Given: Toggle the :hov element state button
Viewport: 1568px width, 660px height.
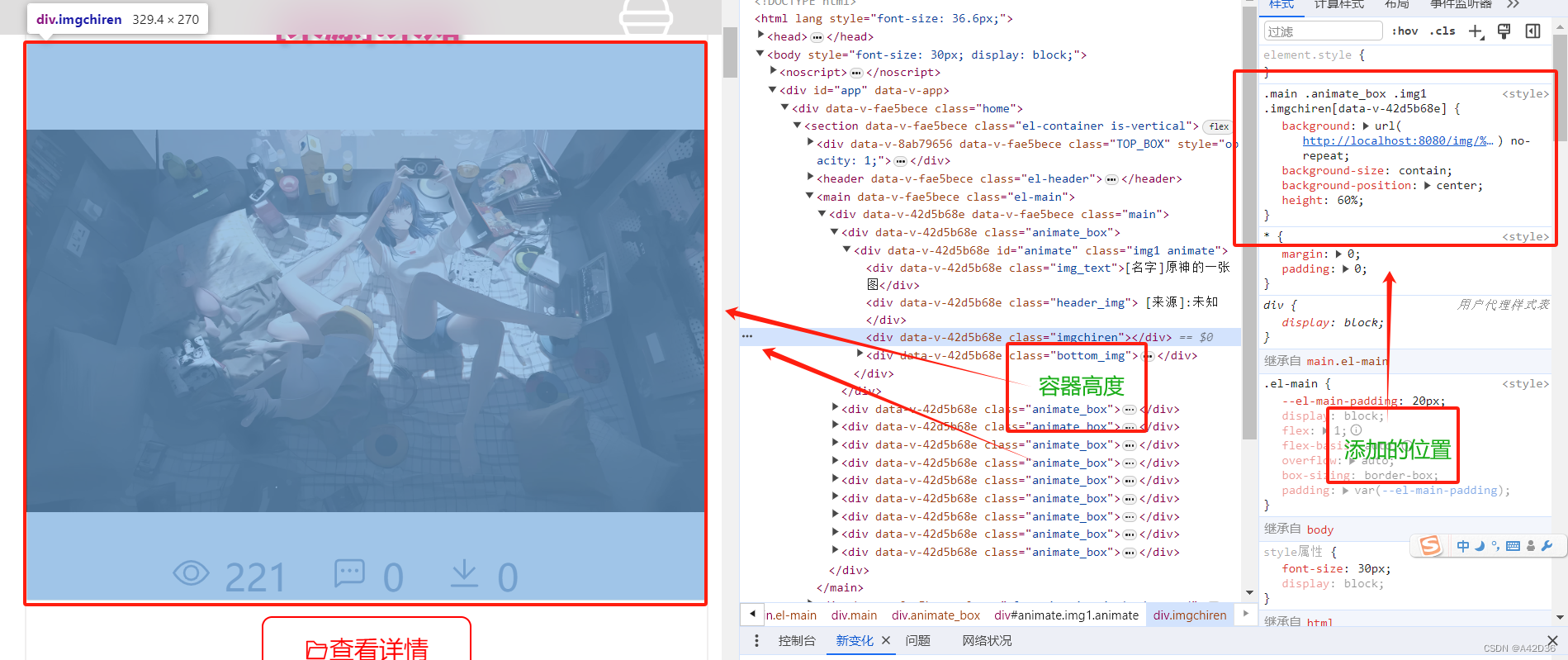Looking at the screenshot, I should coord(1405,31).
